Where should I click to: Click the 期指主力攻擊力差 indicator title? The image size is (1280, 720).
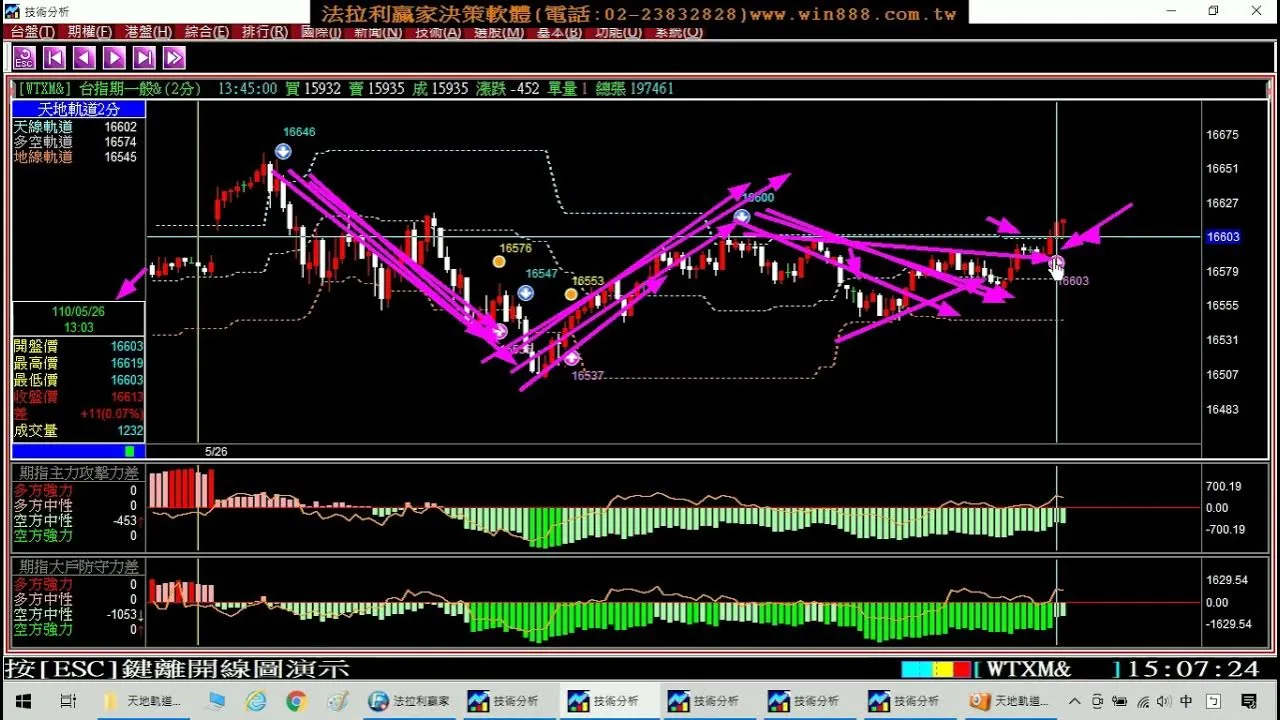(79, 473)
